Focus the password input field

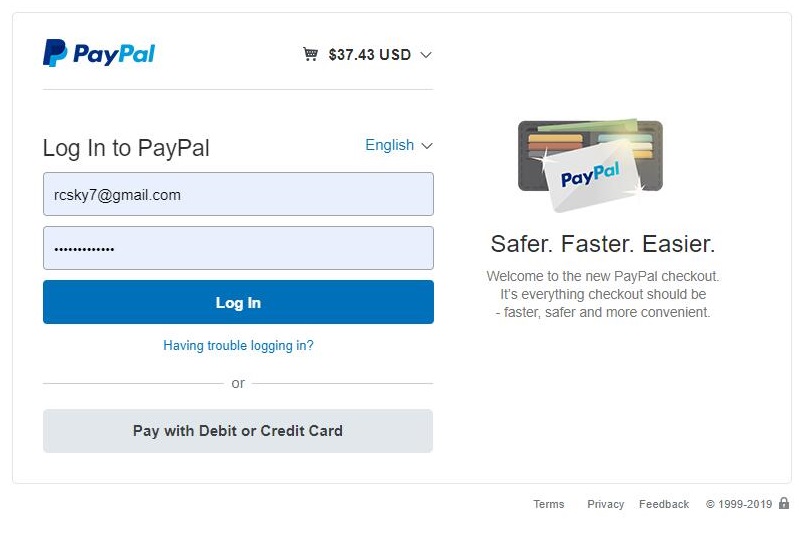click(x=238, y=248)
